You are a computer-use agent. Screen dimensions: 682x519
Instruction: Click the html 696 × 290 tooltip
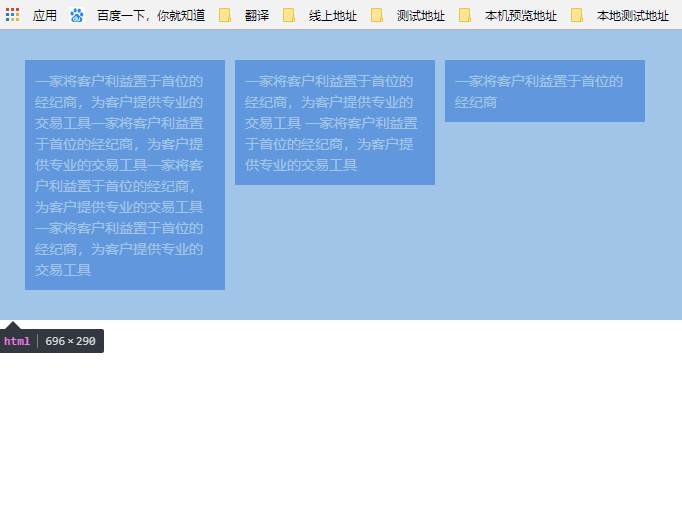pyautogui.click(x=52, y=341)
